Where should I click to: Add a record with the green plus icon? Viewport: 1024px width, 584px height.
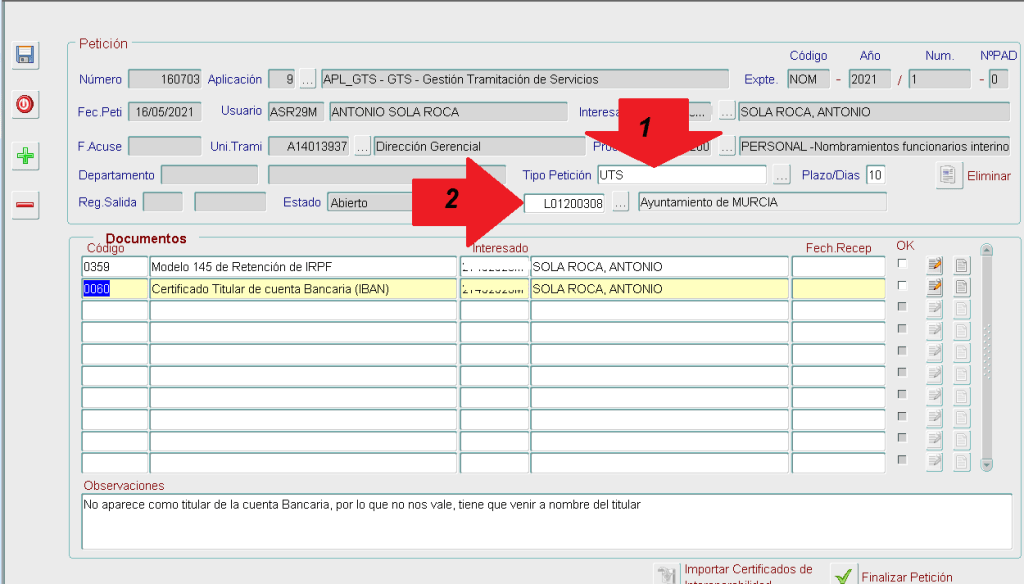click(25, 156)
